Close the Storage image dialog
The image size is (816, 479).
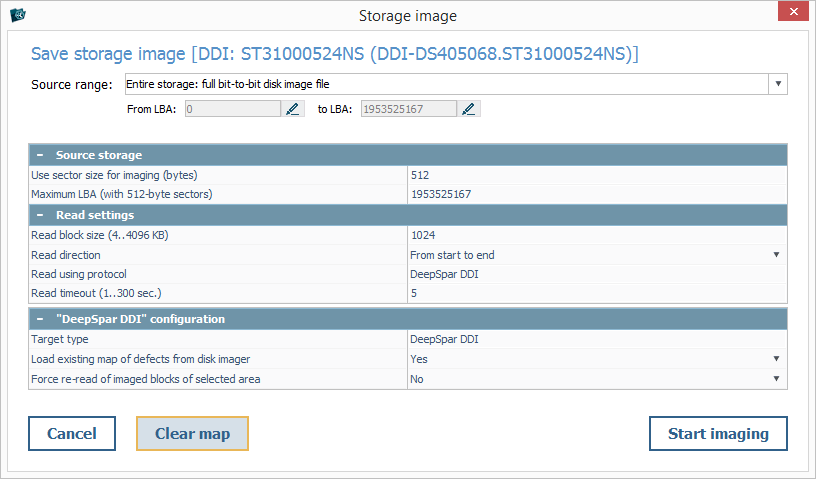[x=791, y=14]
